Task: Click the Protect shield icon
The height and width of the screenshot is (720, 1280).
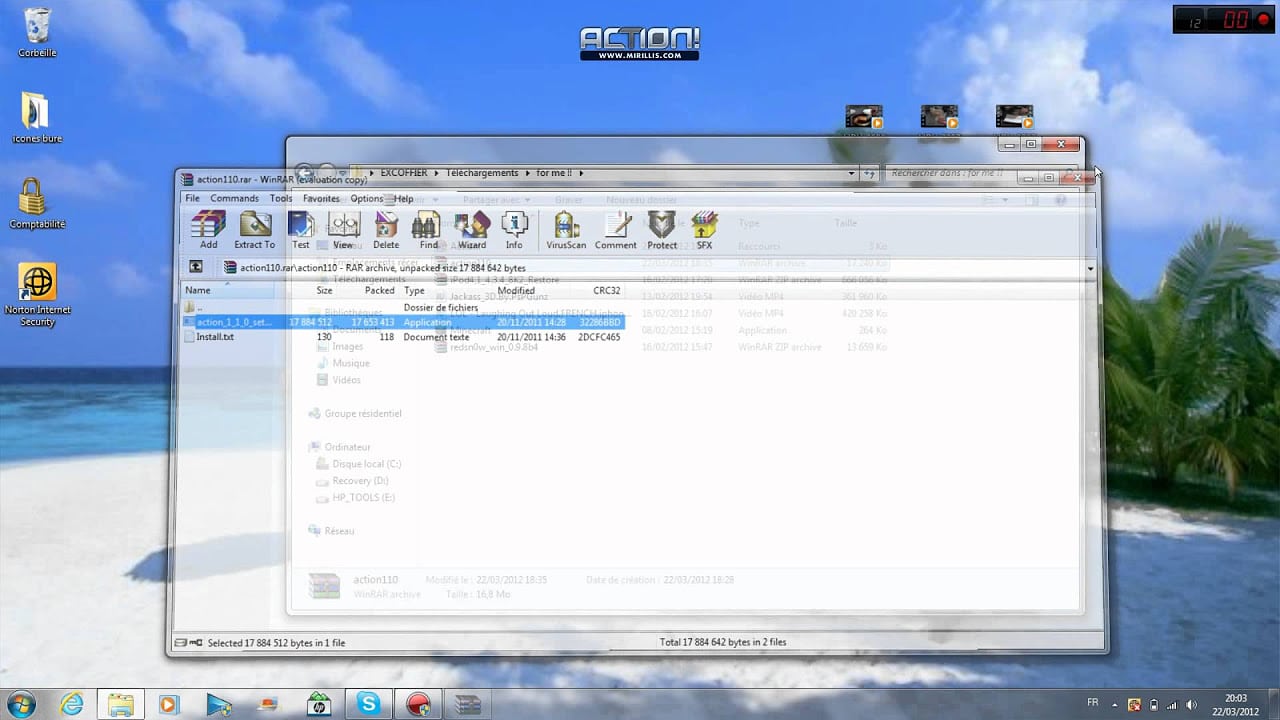Action: [662, 230]
